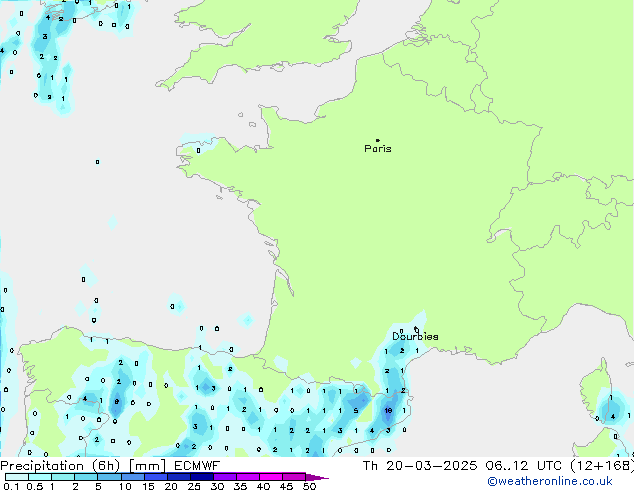Select the 15–20 mm blue legend swatch
The image size is (634, 490).
(156, 477)
